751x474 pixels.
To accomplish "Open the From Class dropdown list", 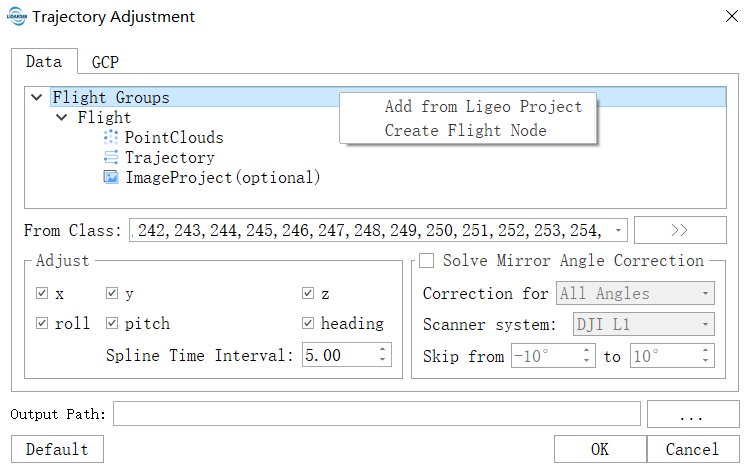I will click(620, 231).
